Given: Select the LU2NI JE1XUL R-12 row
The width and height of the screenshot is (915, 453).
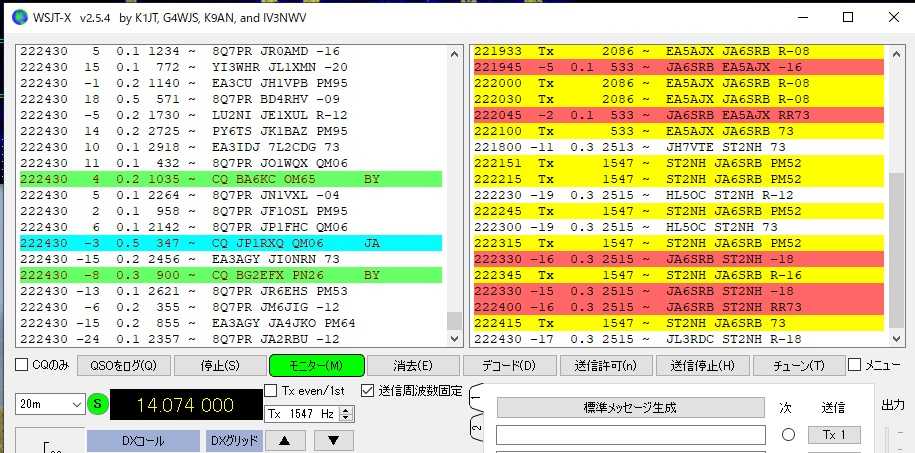Looking at the screenshot, I should 231,115.
